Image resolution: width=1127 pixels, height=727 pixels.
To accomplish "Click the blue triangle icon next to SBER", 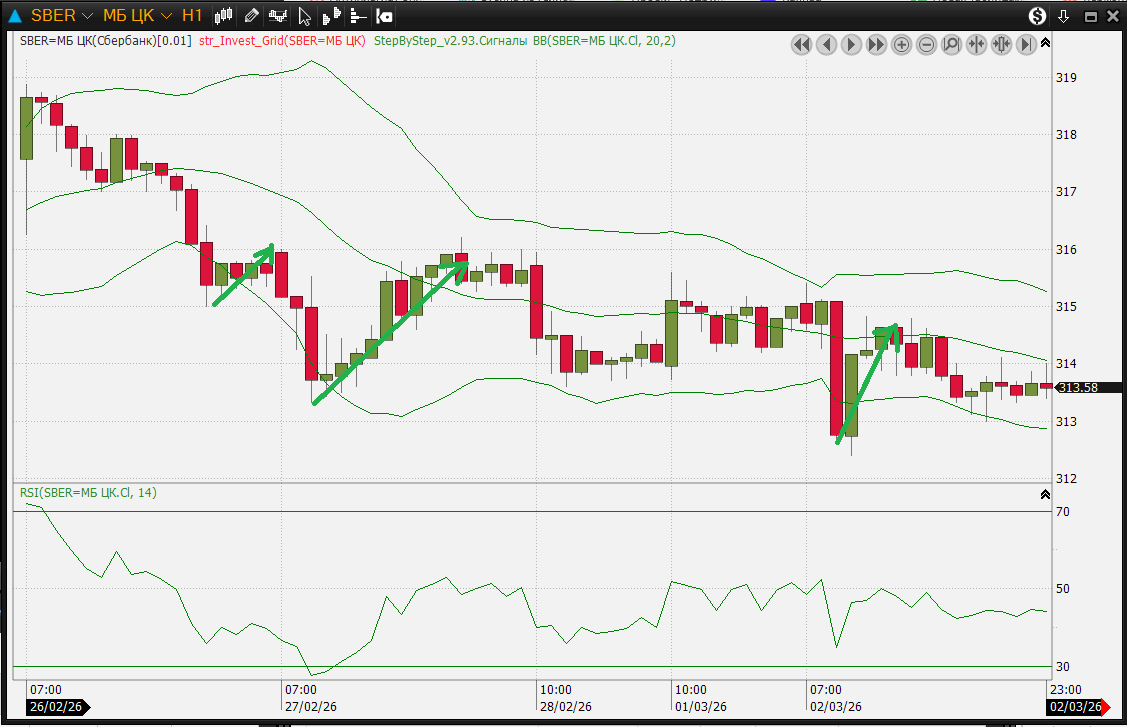I will (x=14, y=16).
